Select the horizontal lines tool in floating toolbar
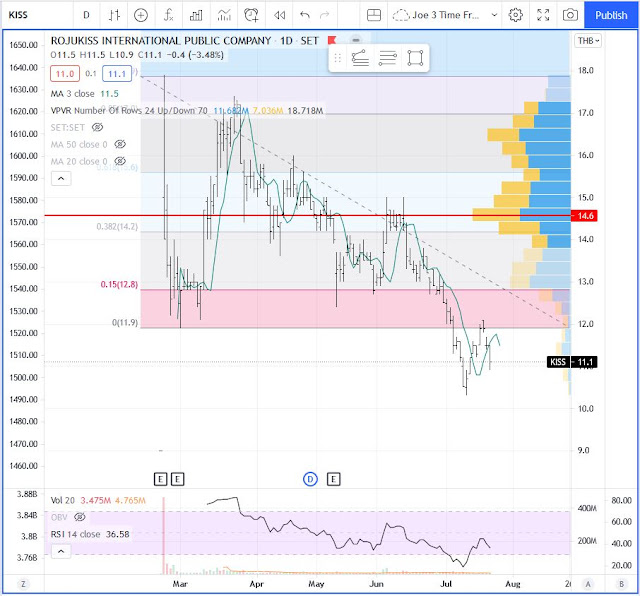 point(387,58)
